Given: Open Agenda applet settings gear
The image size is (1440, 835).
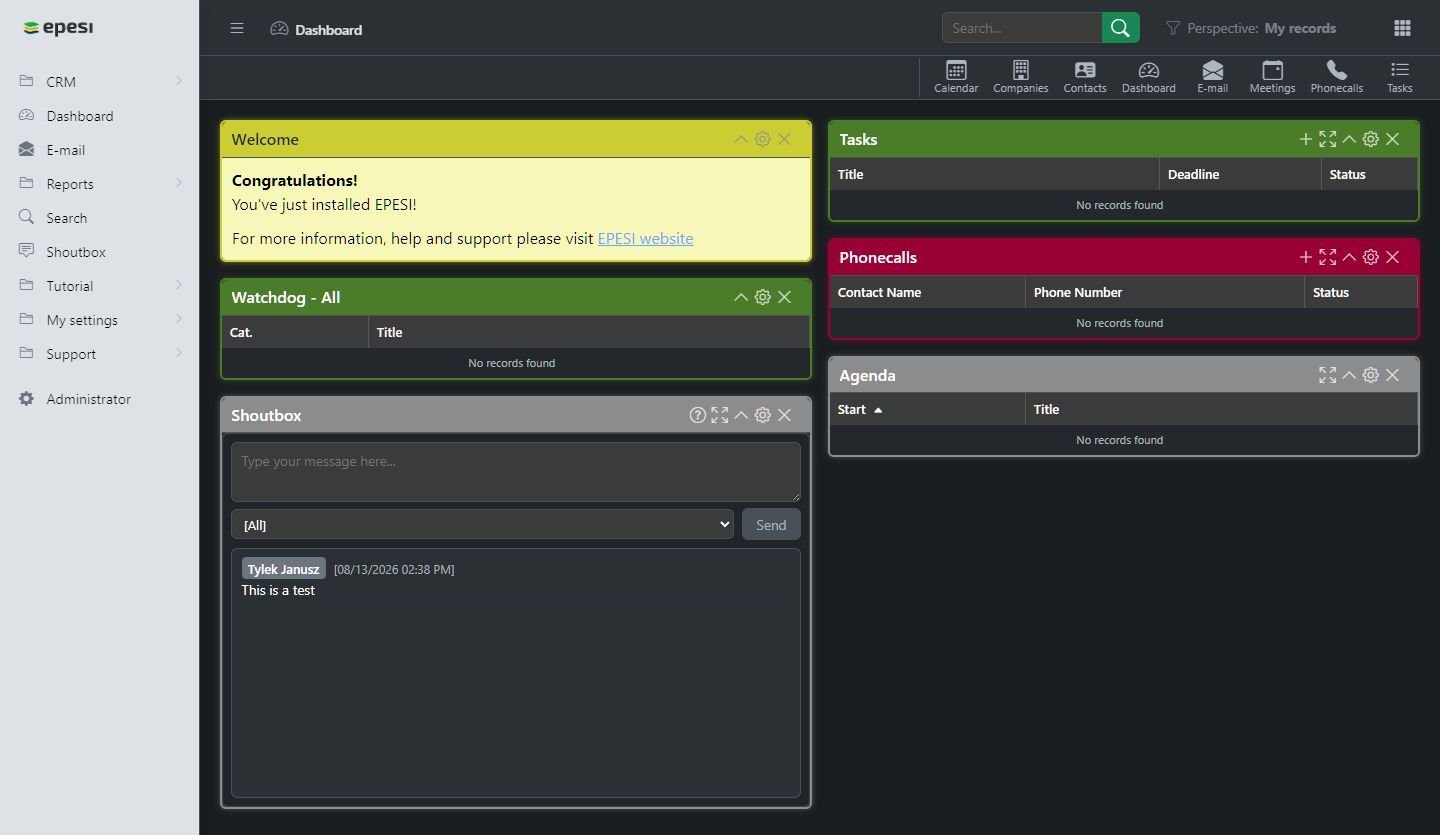Looking at the screenshot, I should click(x=1370, y=375).
